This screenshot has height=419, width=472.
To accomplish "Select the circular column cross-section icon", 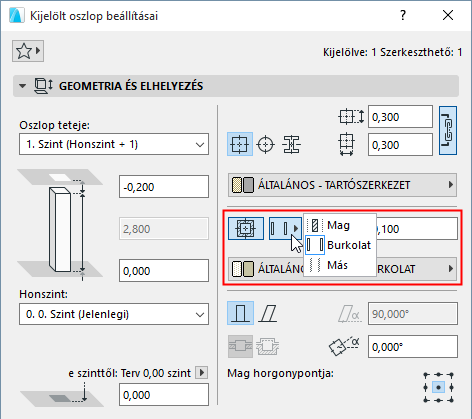I will pos(265,145).
